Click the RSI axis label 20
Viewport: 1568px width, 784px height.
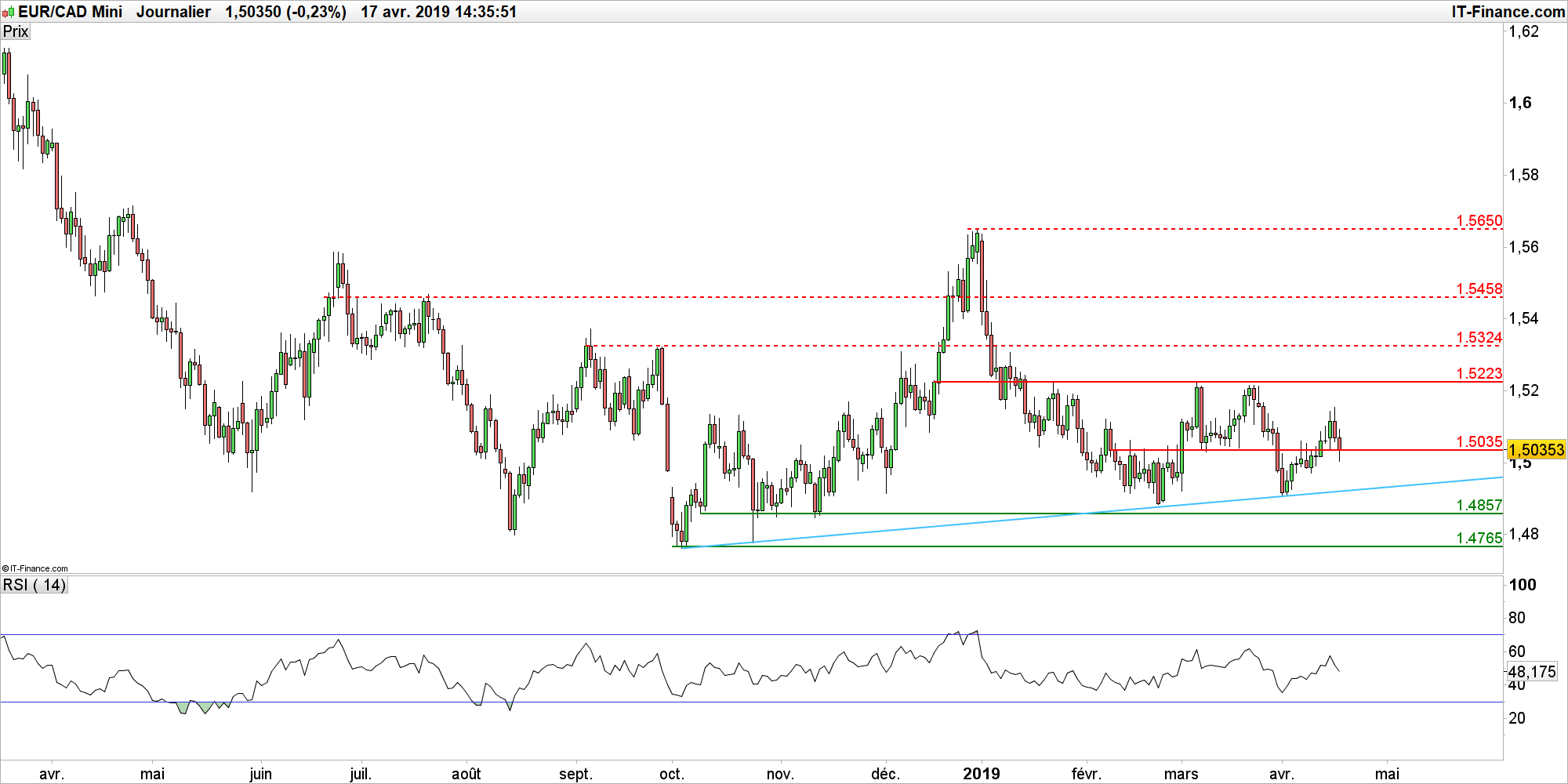pyautogui.click(x=1517, y=718)
